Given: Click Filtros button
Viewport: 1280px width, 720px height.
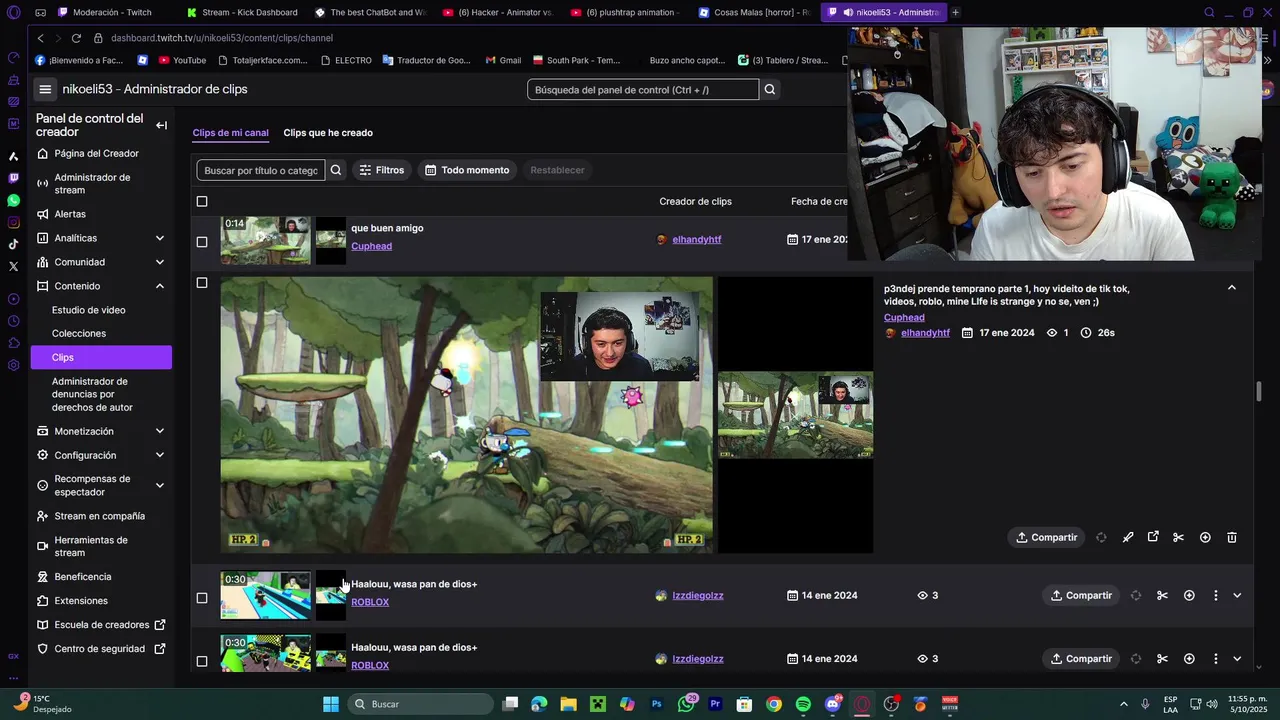Looking at the screenshot, I should tap(382, 170).
